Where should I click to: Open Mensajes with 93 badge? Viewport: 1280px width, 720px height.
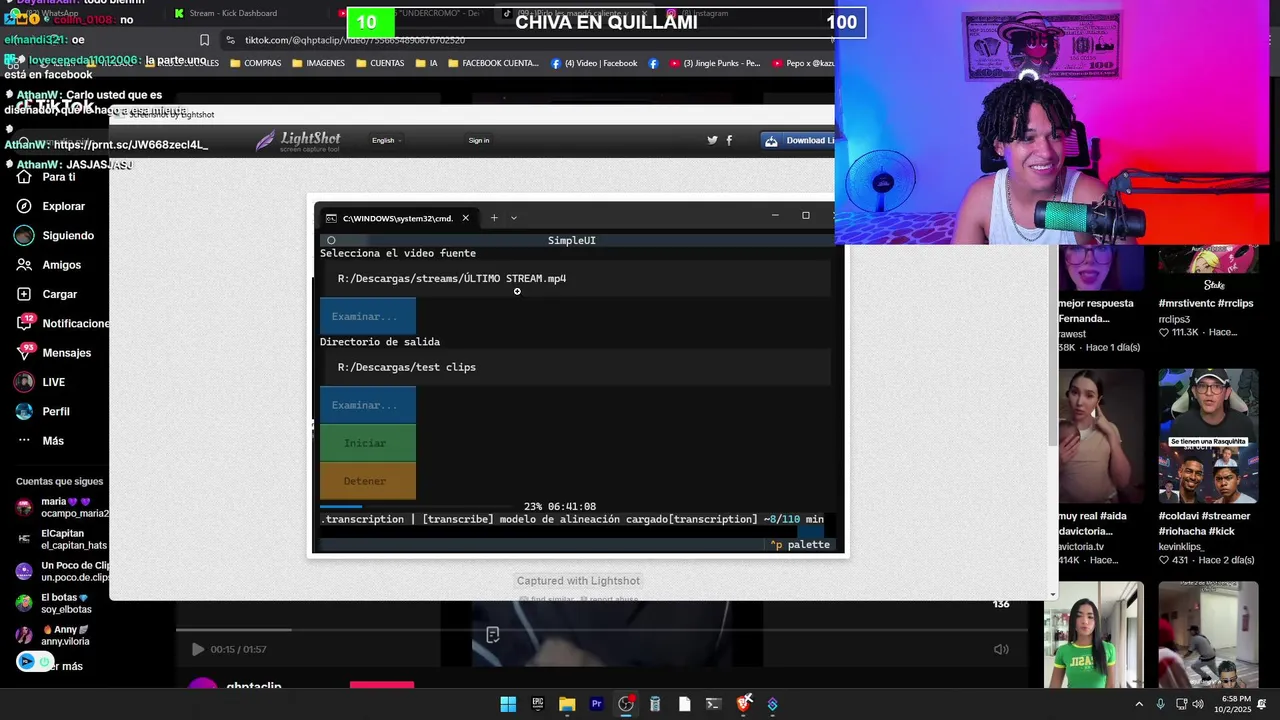pos(53,353)
